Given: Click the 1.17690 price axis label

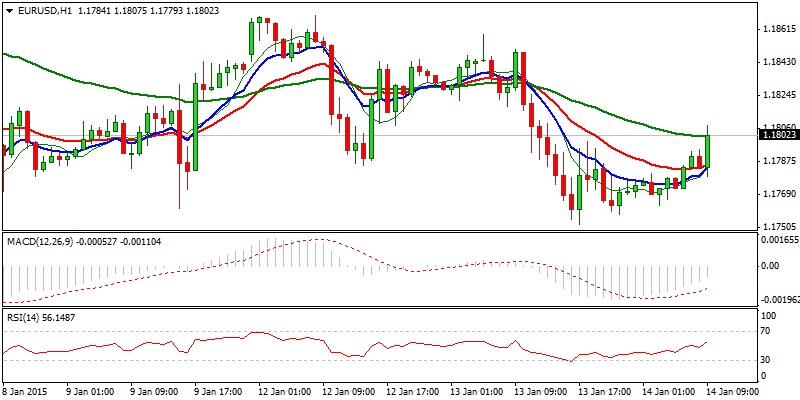Looking at the screenshot, I should tap(778, 194).
